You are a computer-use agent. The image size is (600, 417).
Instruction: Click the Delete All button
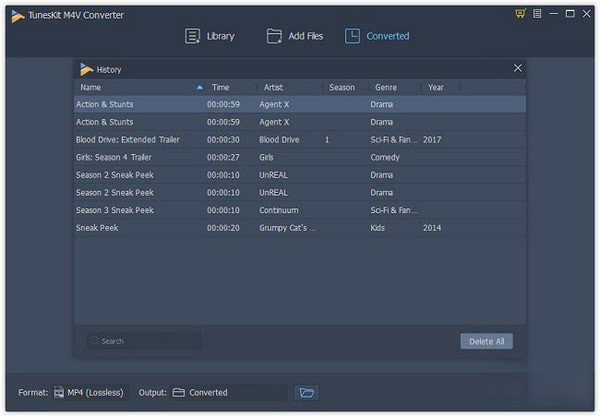coord(486,341)
